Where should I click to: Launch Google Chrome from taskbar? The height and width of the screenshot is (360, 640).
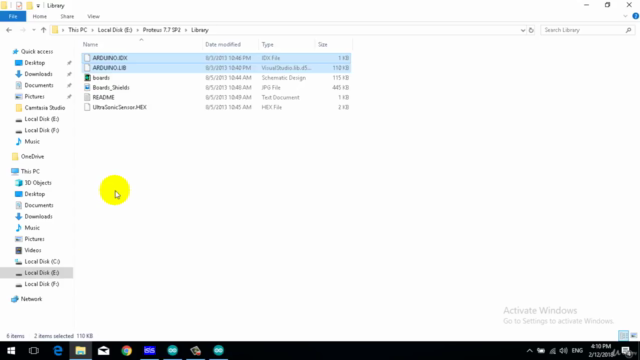pyautogui.click(x=127, y=351)
